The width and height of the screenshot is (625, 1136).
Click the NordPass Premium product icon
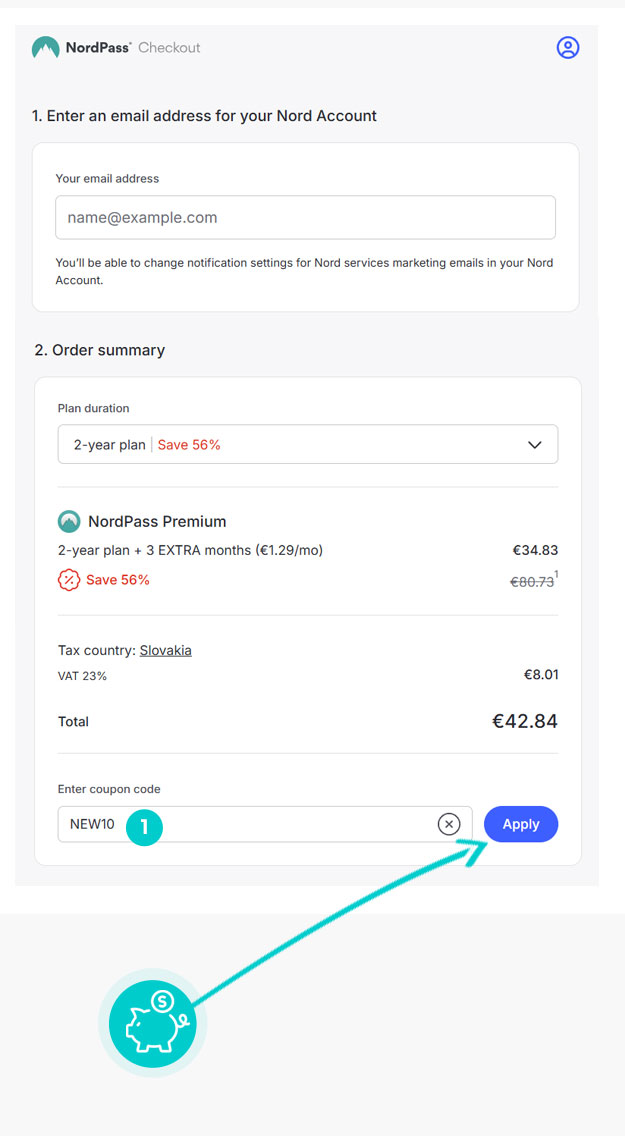[x=69, y=521]
